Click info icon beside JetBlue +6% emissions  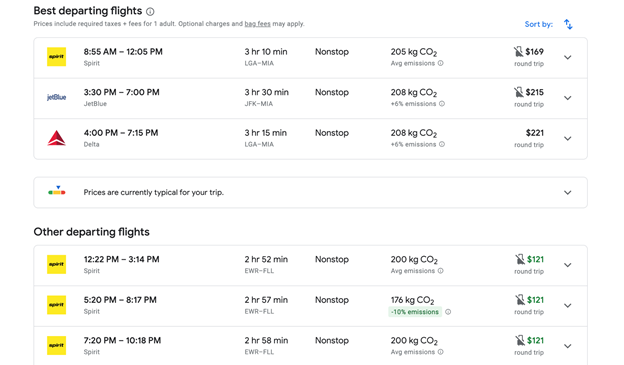(442, 104)
